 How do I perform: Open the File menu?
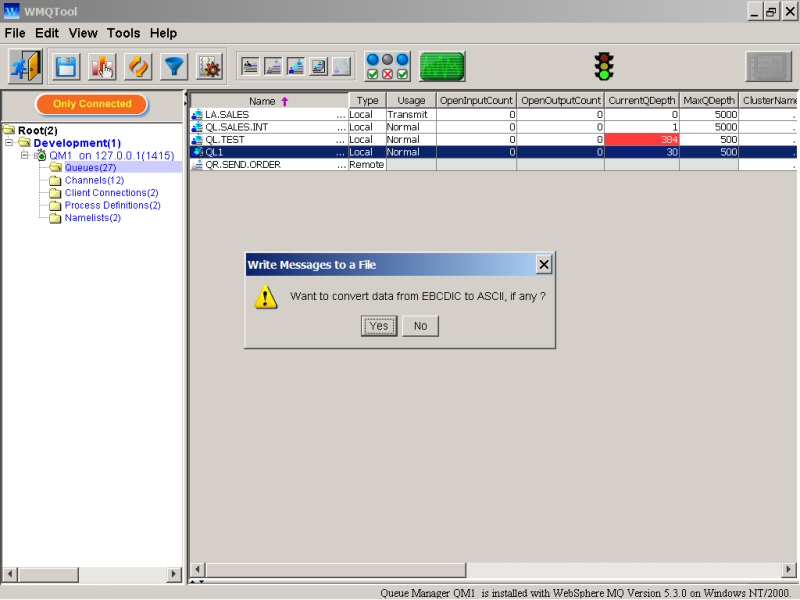click(x=15, y=33)
